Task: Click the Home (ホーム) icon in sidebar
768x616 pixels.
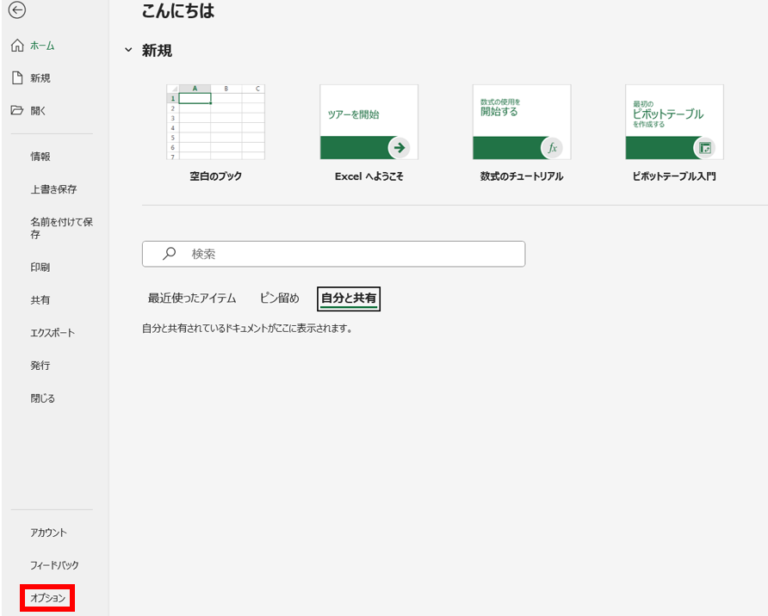Action: pos(17,46)
